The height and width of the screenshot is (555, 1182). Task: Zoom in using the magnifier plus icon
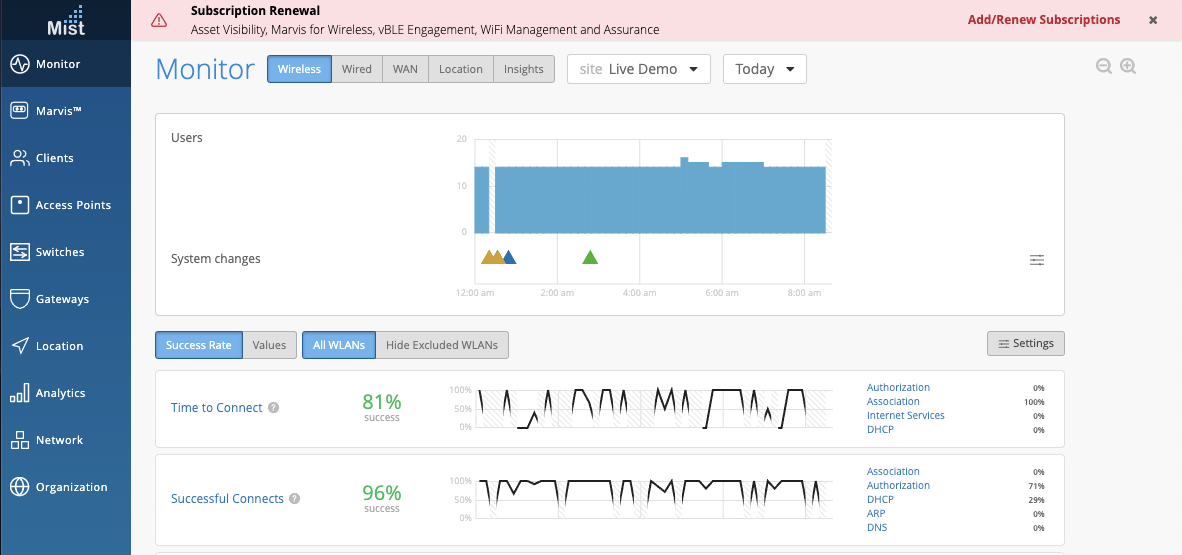[1128, 67]
